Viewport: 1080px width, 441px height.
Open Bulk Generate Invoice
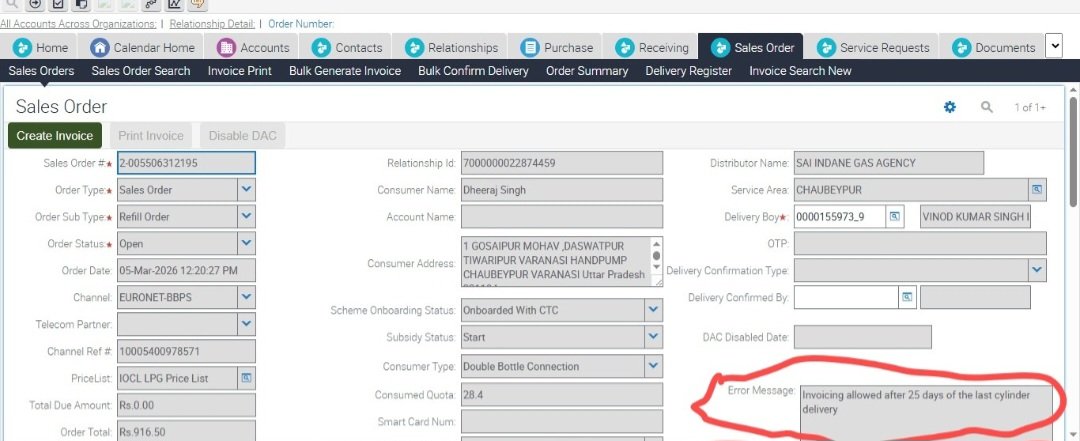tap(345, 70)
